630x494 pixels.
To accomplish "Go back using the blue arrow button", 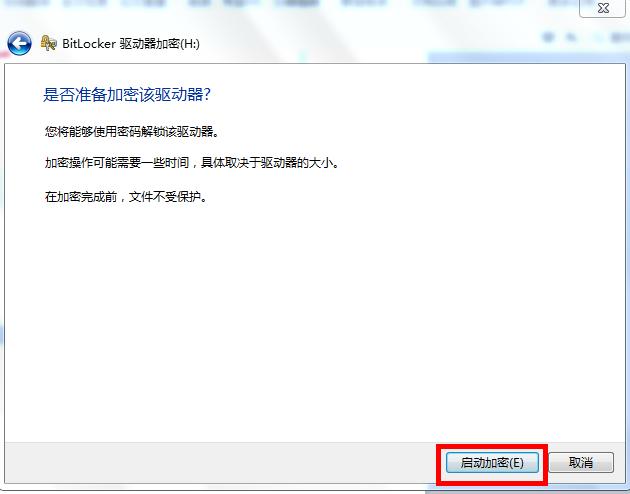I will coord(19,43).
